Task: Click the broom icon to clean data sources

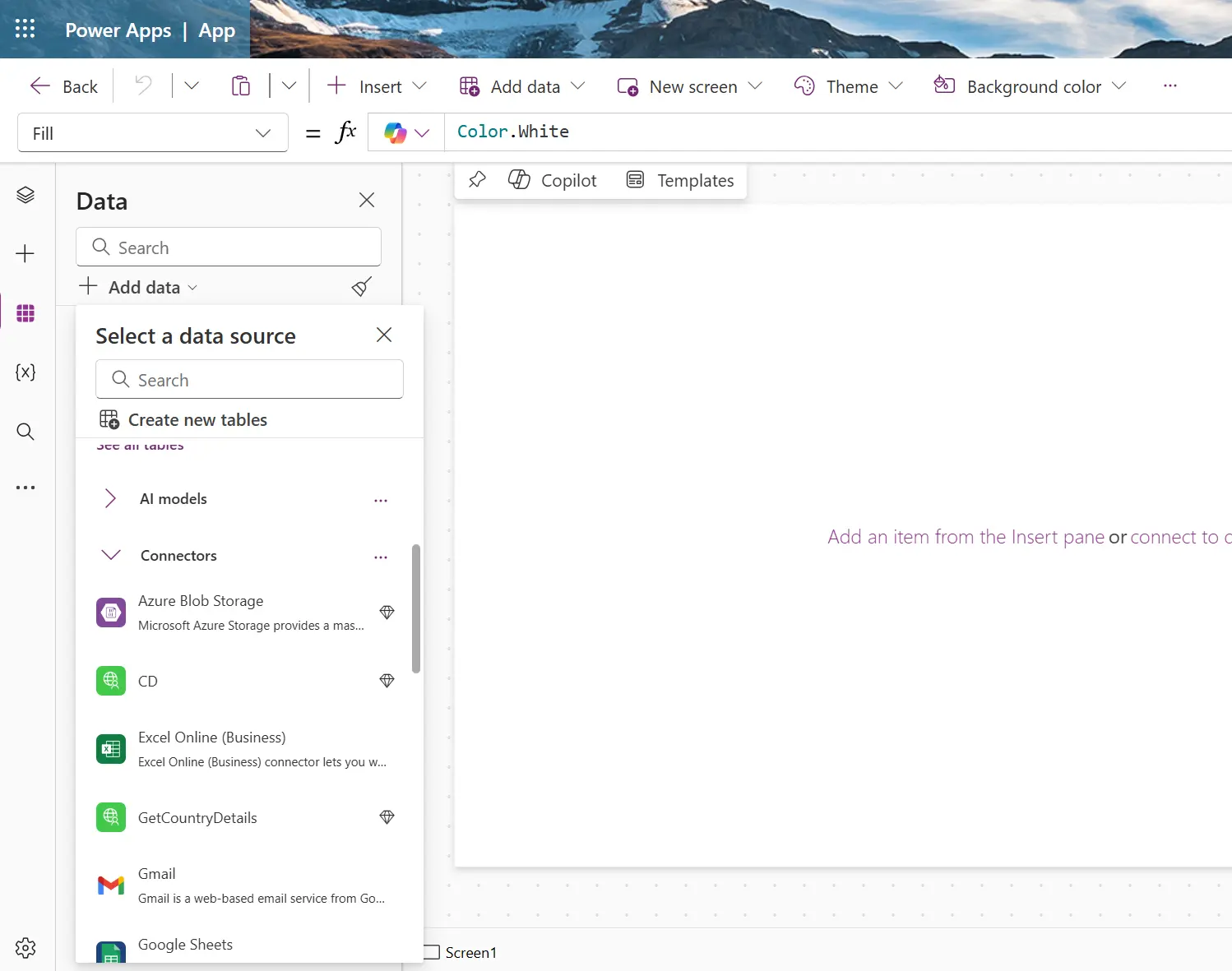Action: click(x=361, y=287)
